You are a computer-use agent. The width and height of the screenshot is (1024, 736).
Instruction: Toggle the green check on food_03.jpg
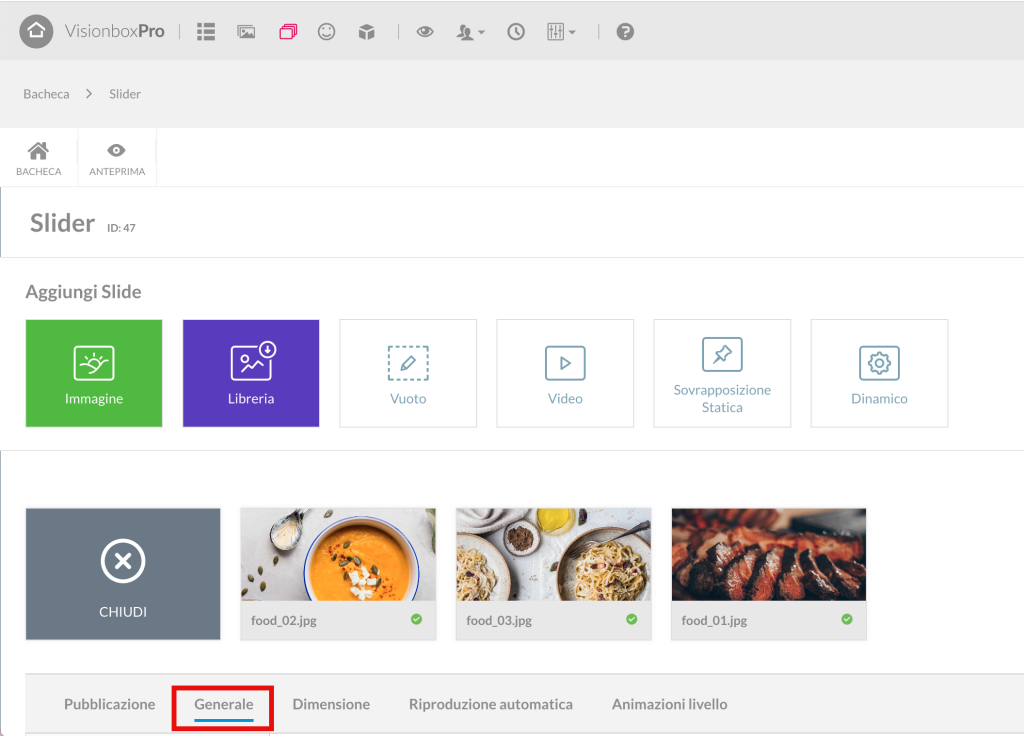click(632, 619)
